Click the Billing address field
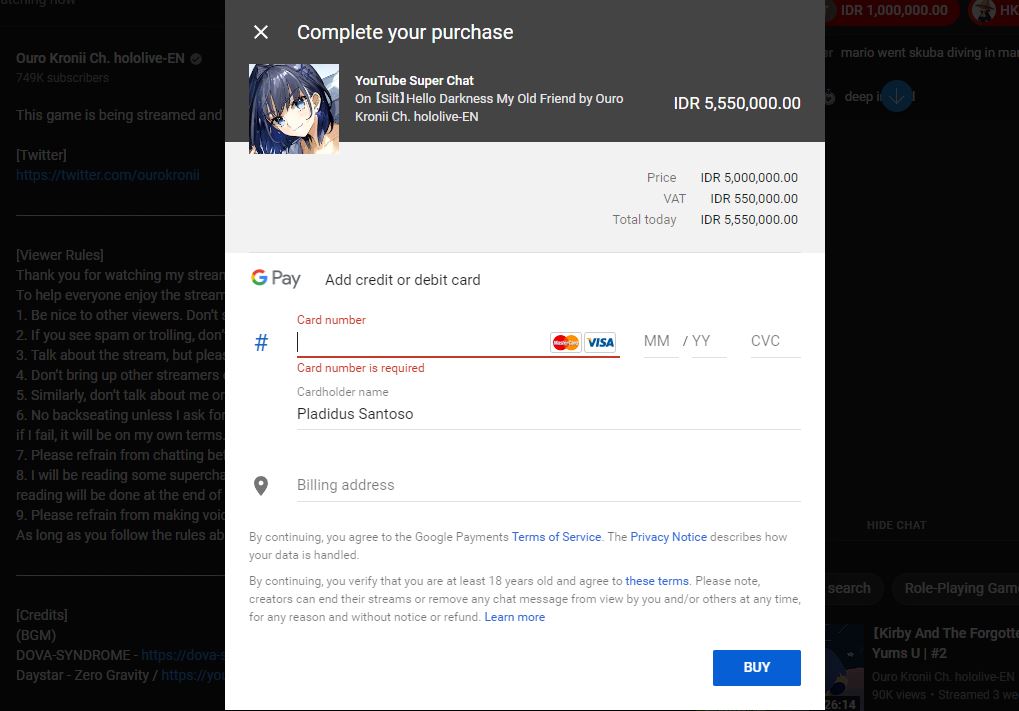Image resolution: width=1019 pixels, height=711 pixels. [548, 485]
